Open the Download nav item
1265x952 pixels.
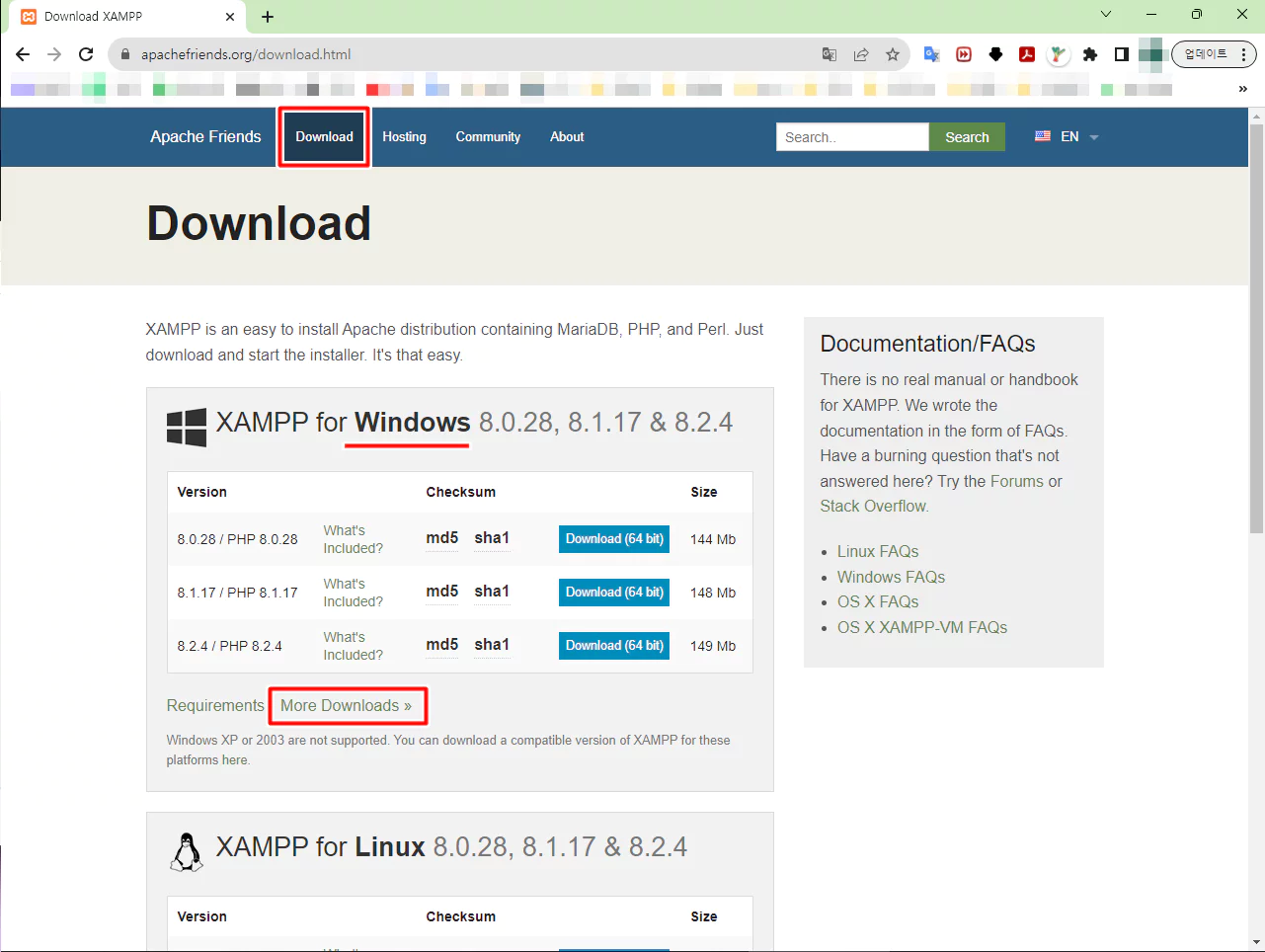tap(324, 137)
